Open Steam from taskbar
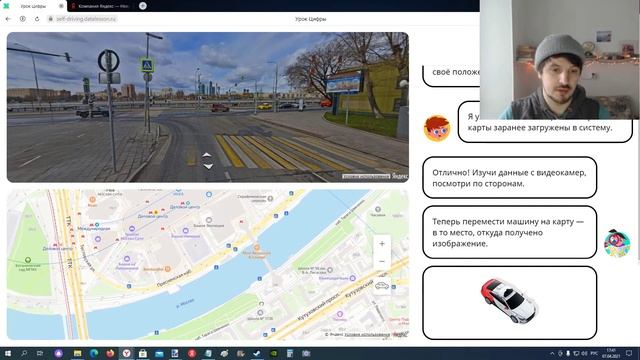640x360 pixels. pyautogui.click(x=257, y=353)
